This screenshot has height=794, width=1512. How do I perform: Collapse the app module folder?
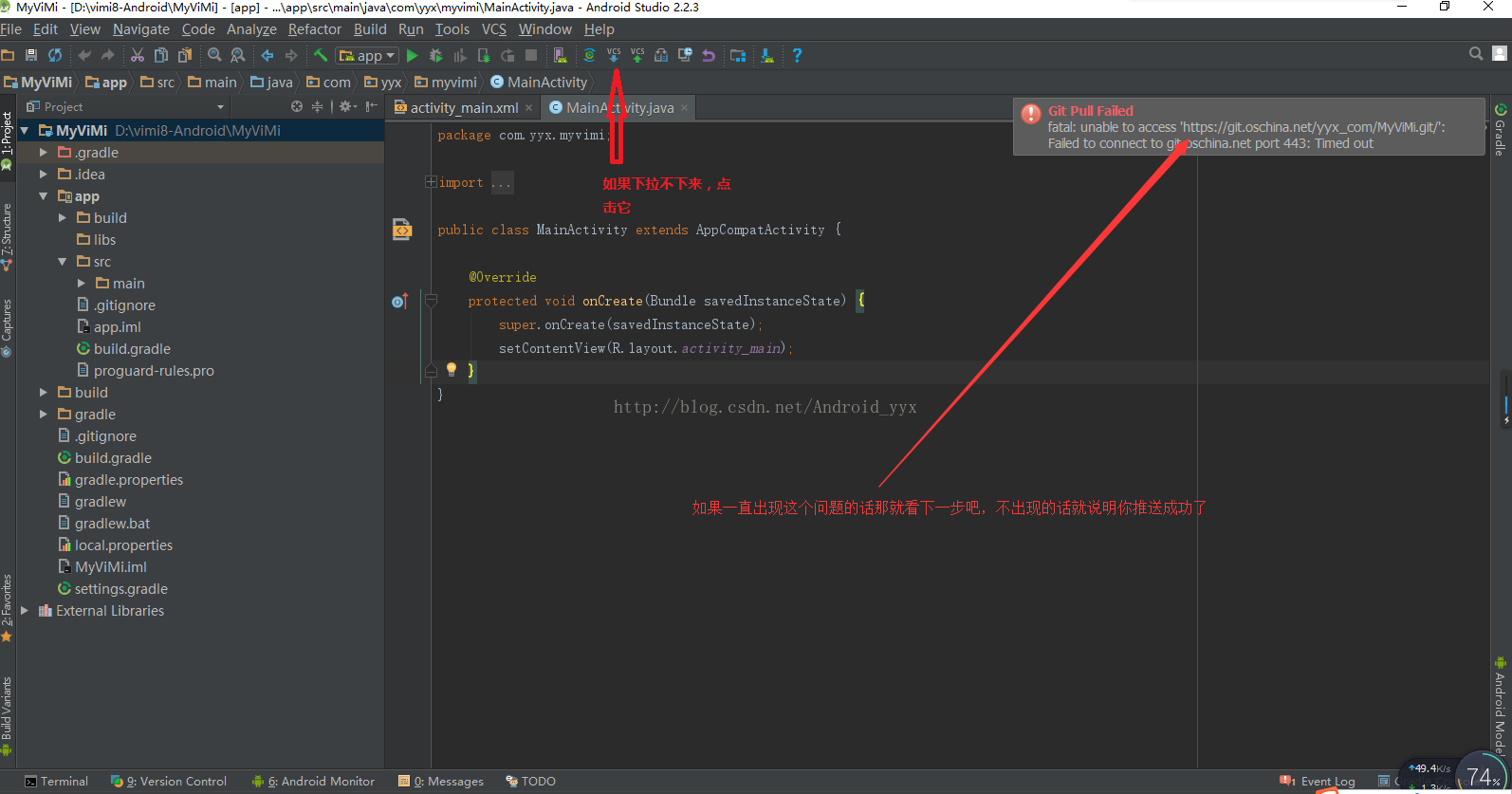[43, 196]
